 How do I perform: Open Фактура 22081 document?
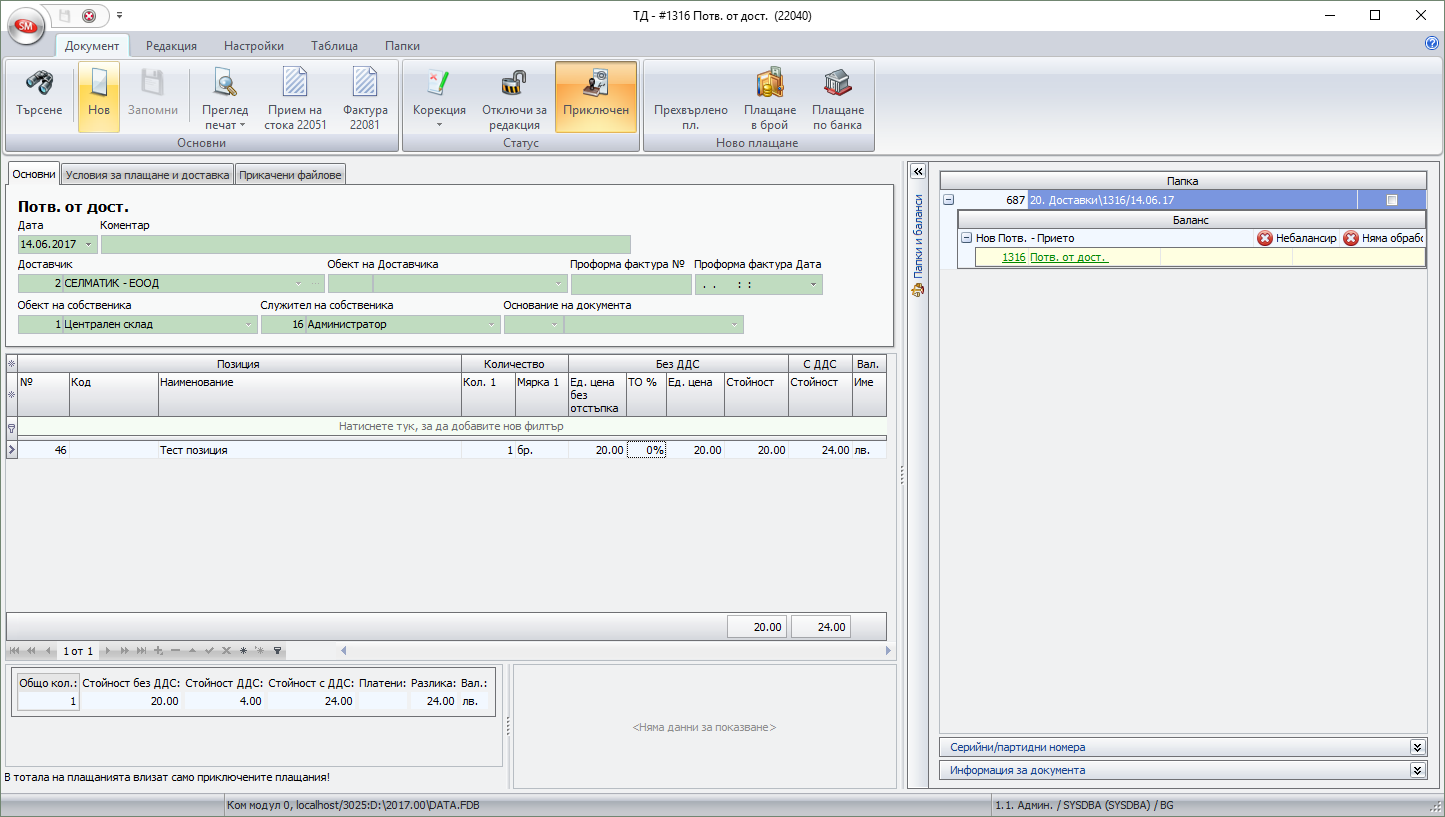[365, 97]
